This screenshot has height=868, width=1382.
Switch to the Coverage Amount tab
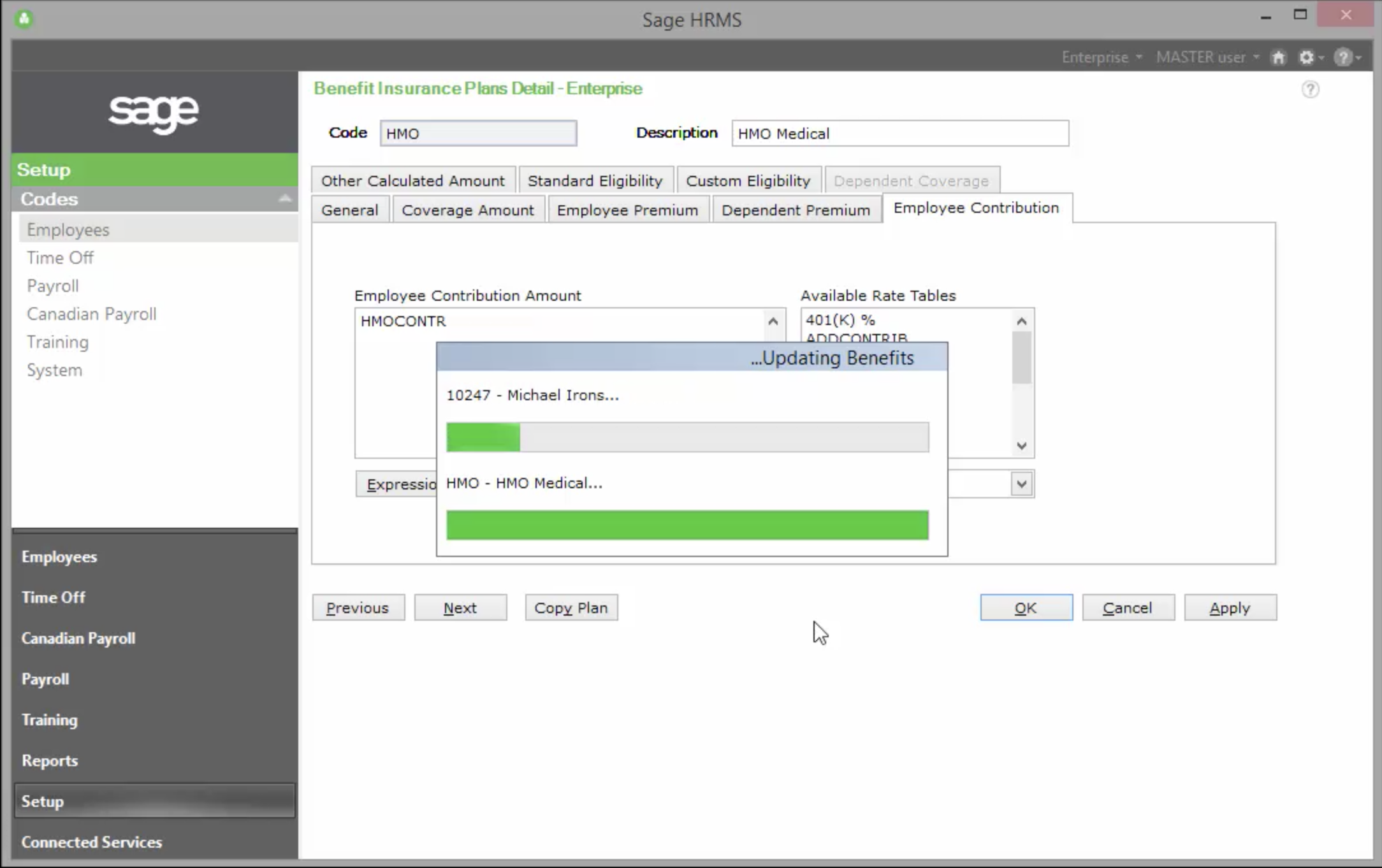pyautogui.click(x=468, y=210)
